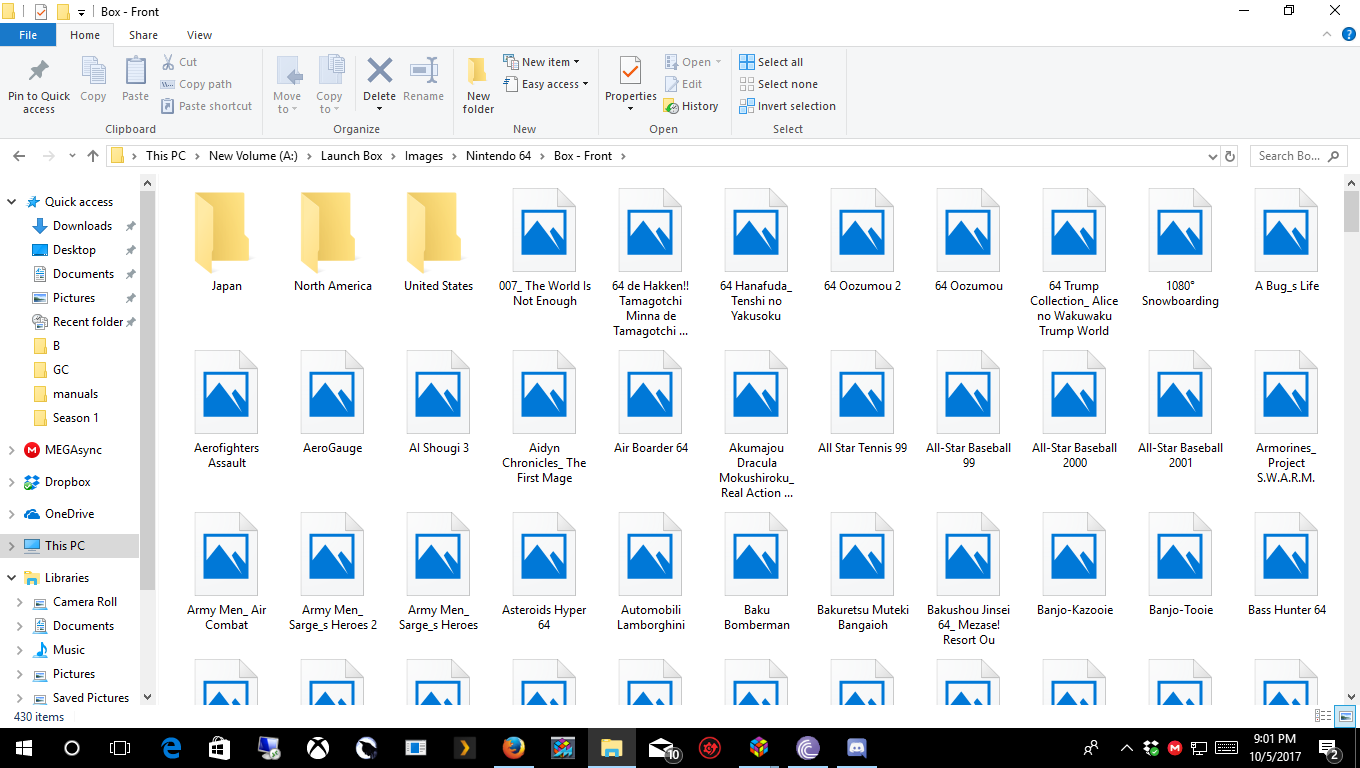Click the Paste shortcut command
The image size is (1360, 768).
coord(206,106)
